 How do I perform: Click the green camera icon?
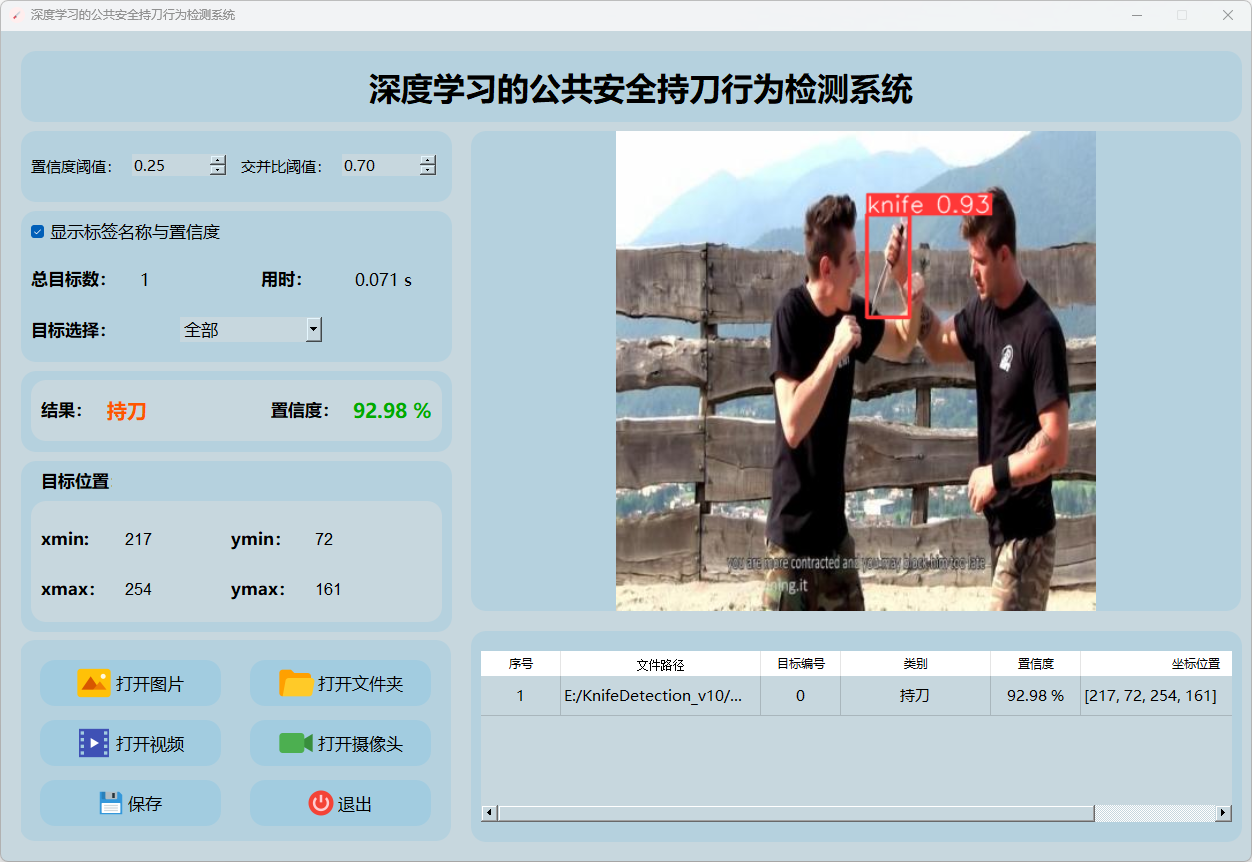[x=296, y=743]
